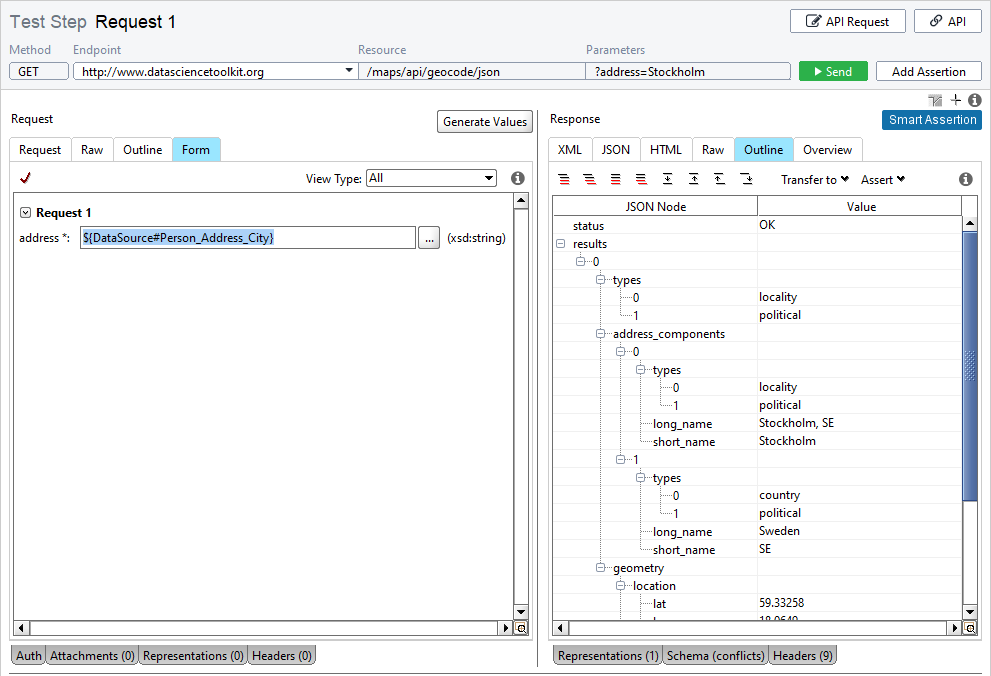Switch to Raw tab in response panel
Viewport: 991px width, 676px height.
713,150
